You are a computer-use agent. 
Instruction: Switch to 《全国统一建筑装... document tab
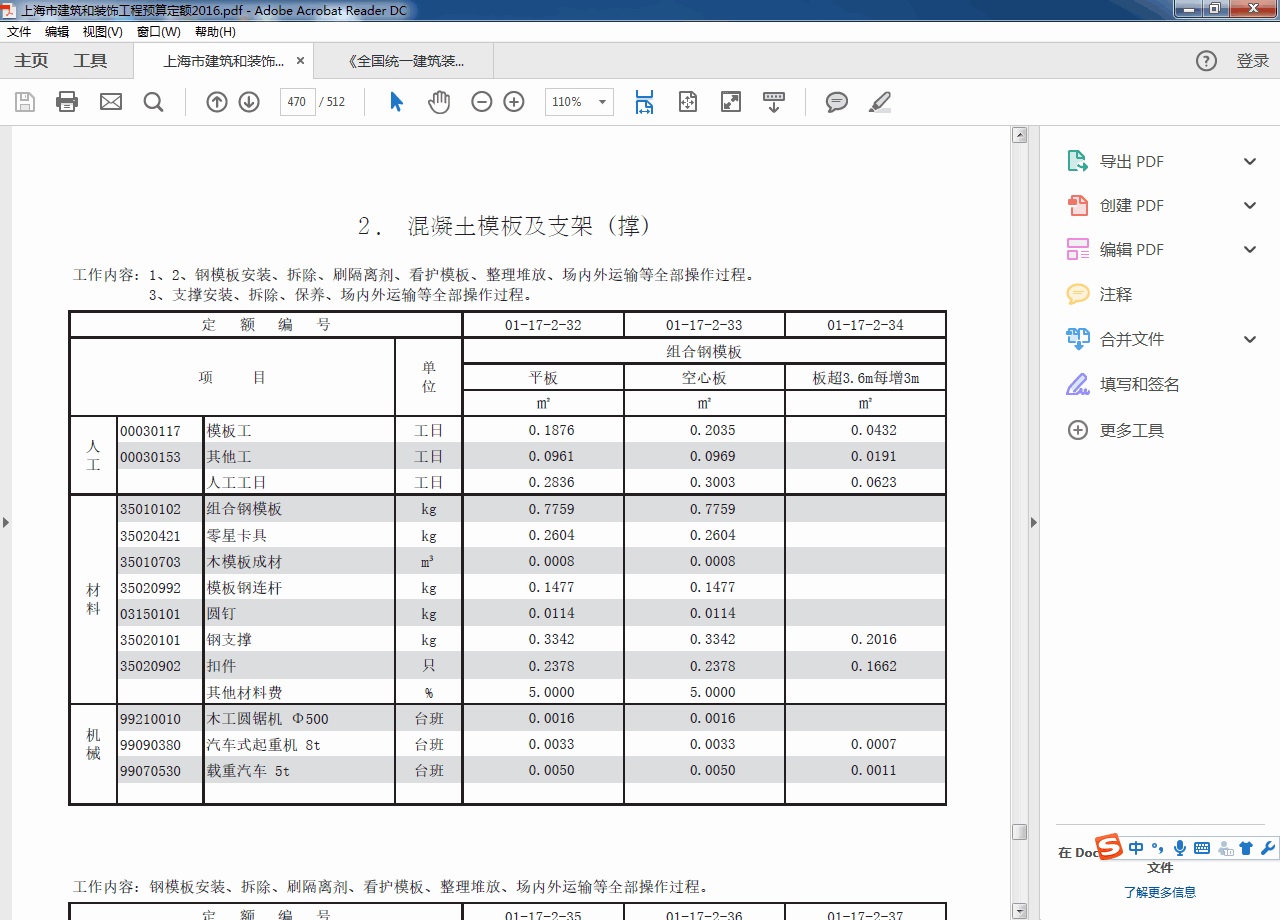pyautogui.click(x=406, y=61)
